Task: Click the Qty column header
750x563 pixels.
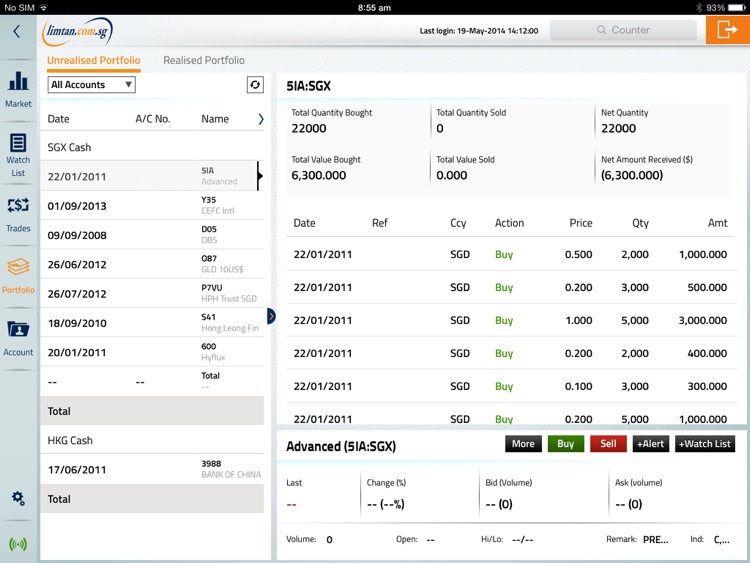Action: 640,223
